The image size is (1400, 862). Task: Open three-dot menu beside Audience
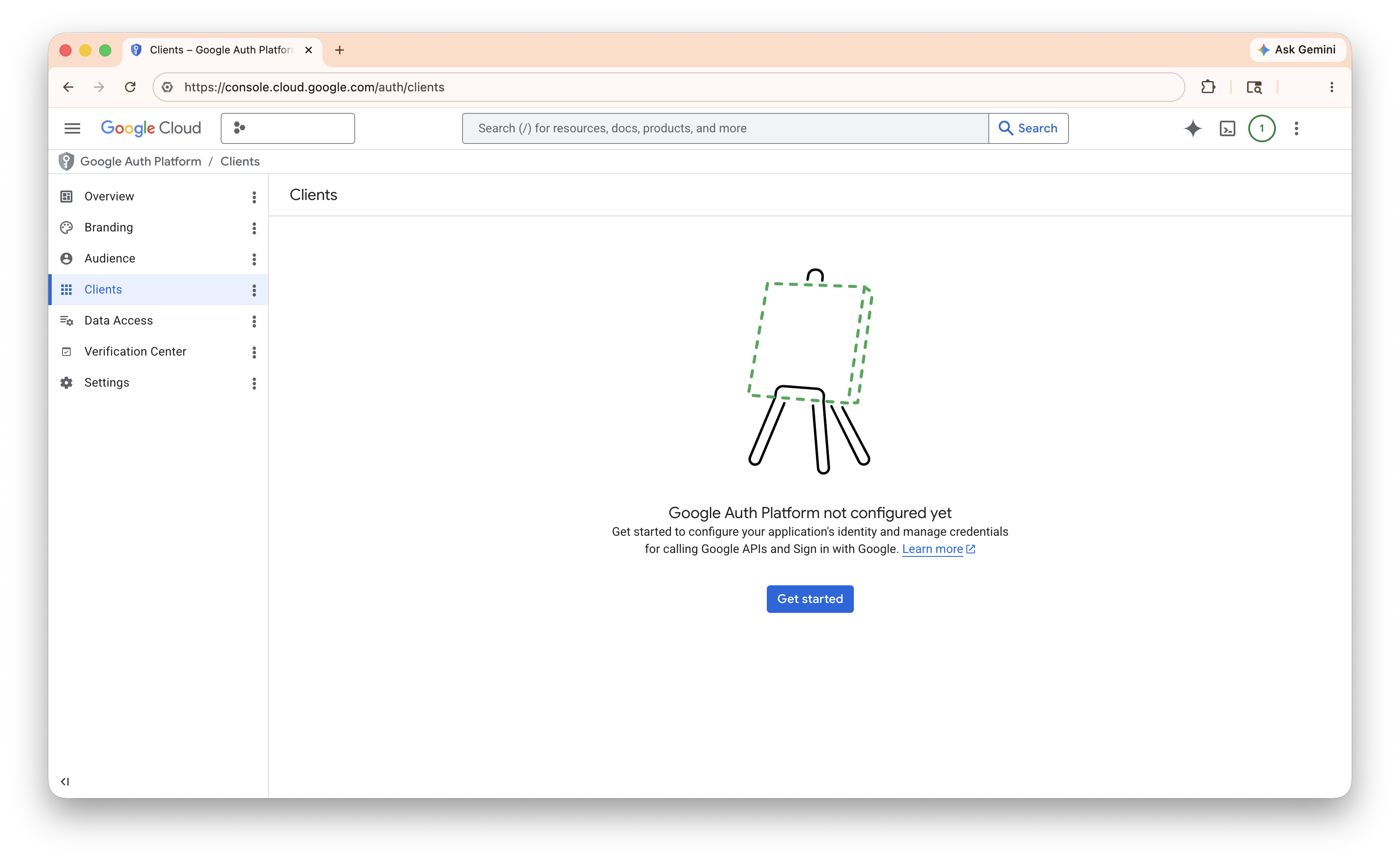pos(254,259)
